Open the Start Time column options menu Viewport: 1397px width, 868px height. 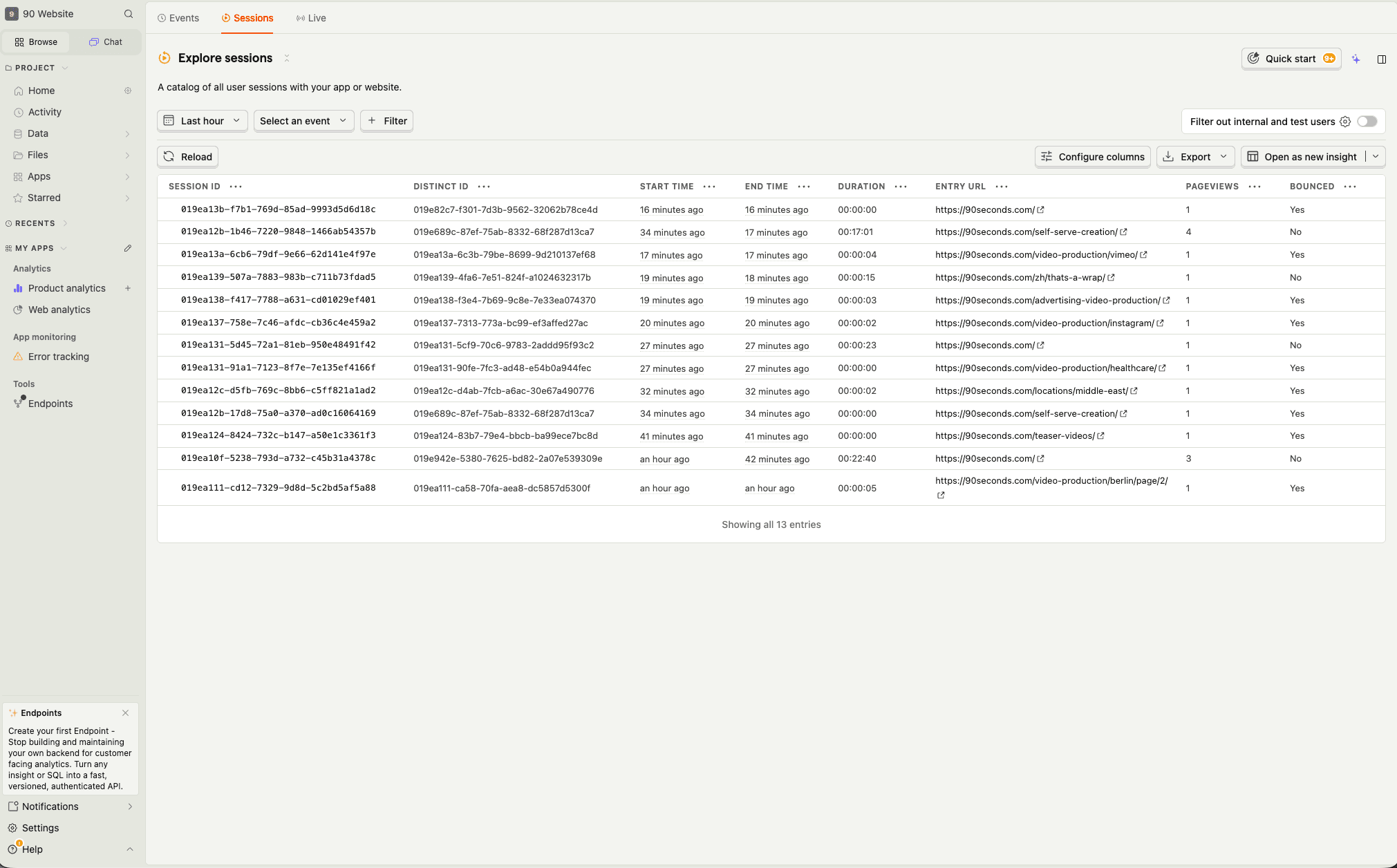709,187
